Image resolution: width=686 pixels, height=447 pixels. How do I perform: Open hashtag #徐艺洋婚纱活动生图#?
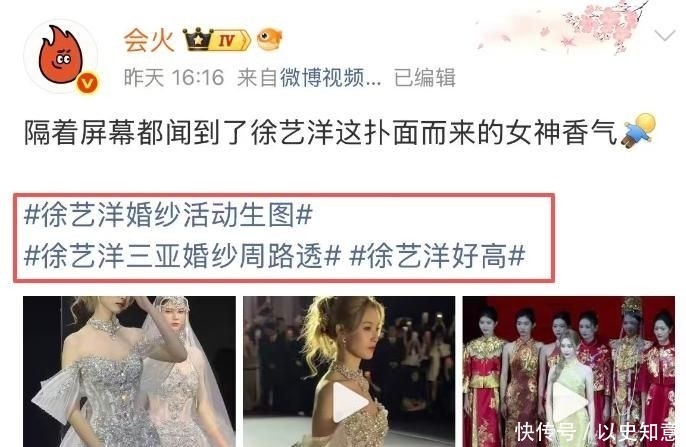click(168, 215)
